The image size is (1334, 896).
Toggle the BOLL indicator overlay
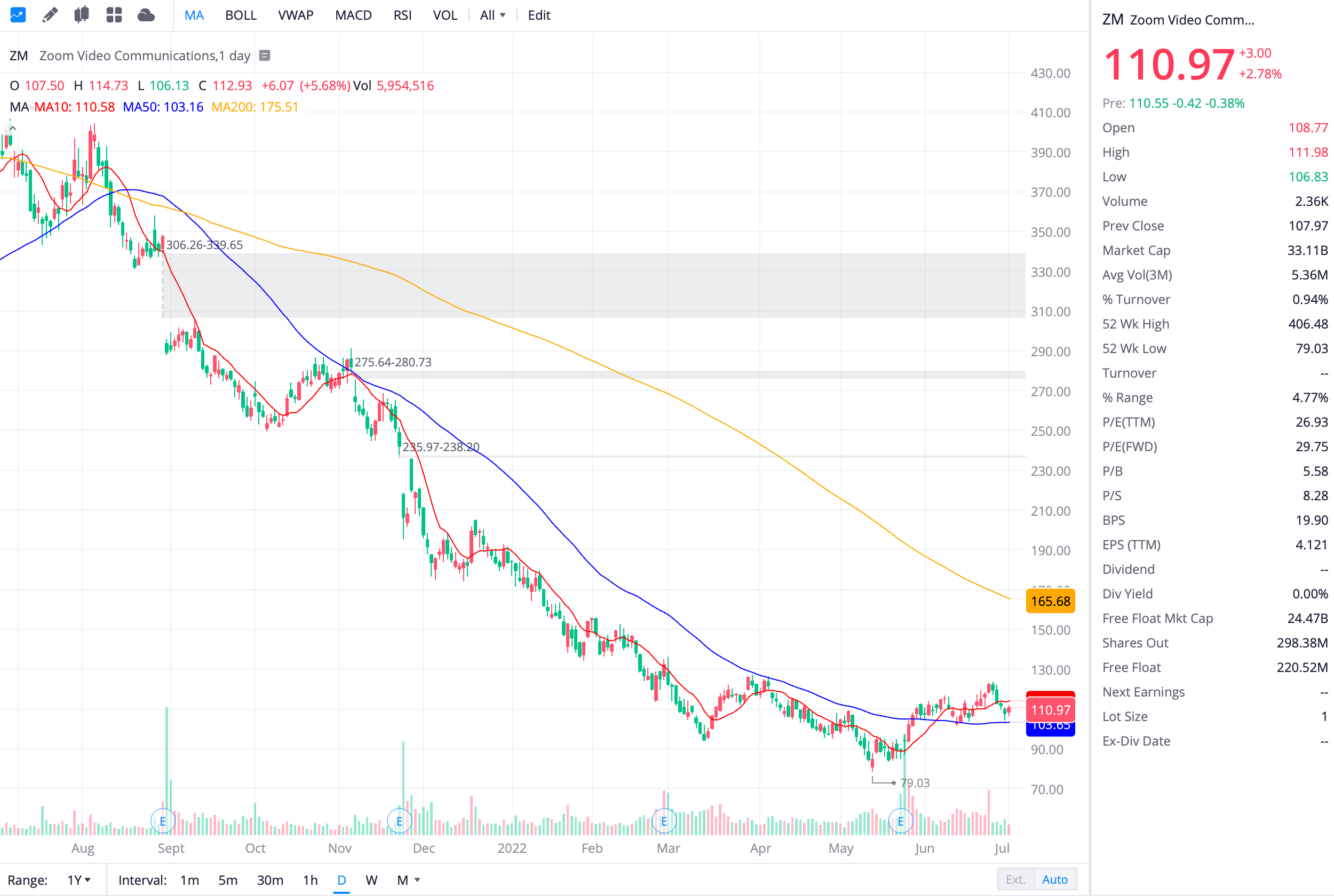(x=241, y=15)
